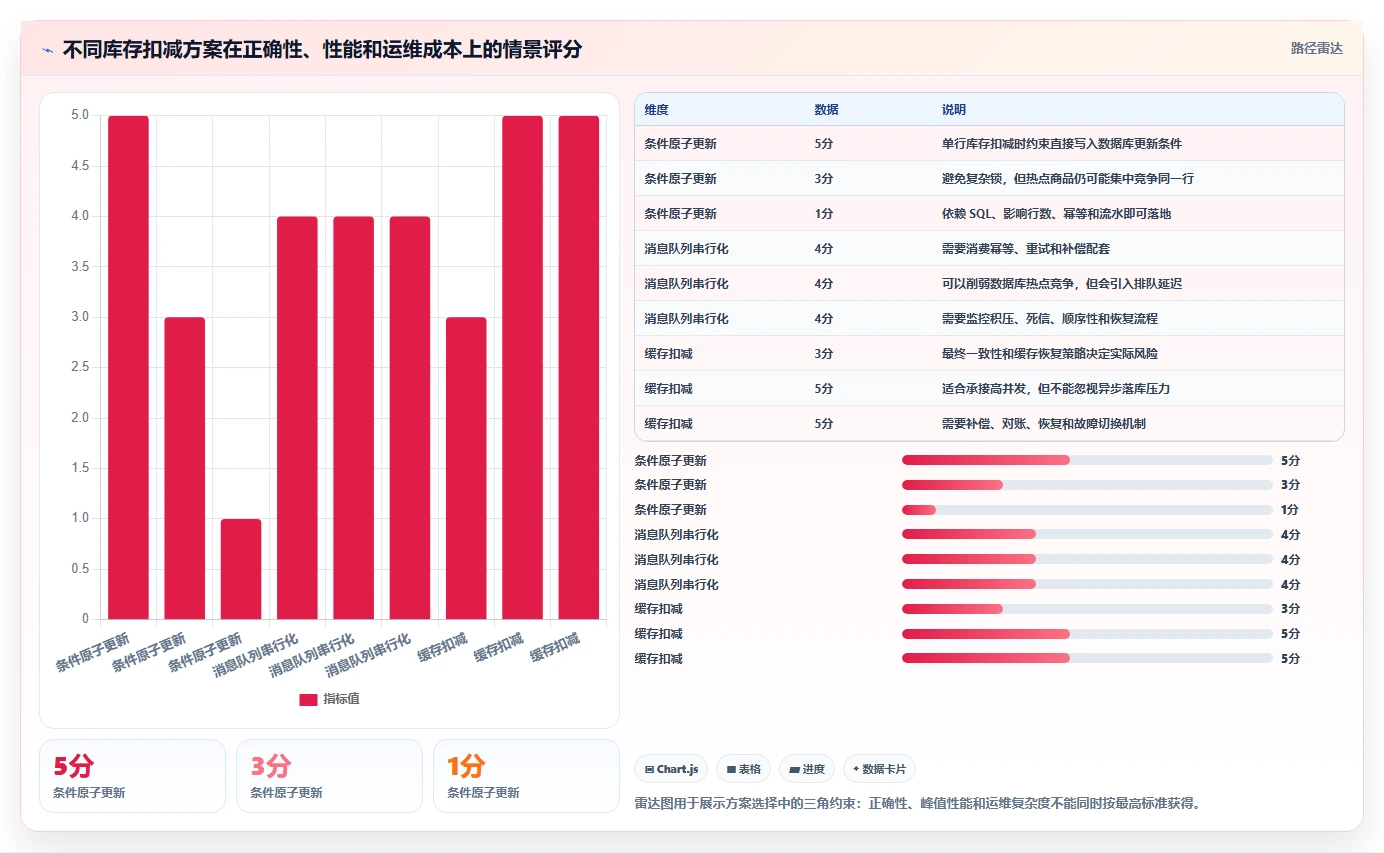Click the 条件原子更新 progress bar showing 5分
The image size is (1384, 853).
point(1087,460)
